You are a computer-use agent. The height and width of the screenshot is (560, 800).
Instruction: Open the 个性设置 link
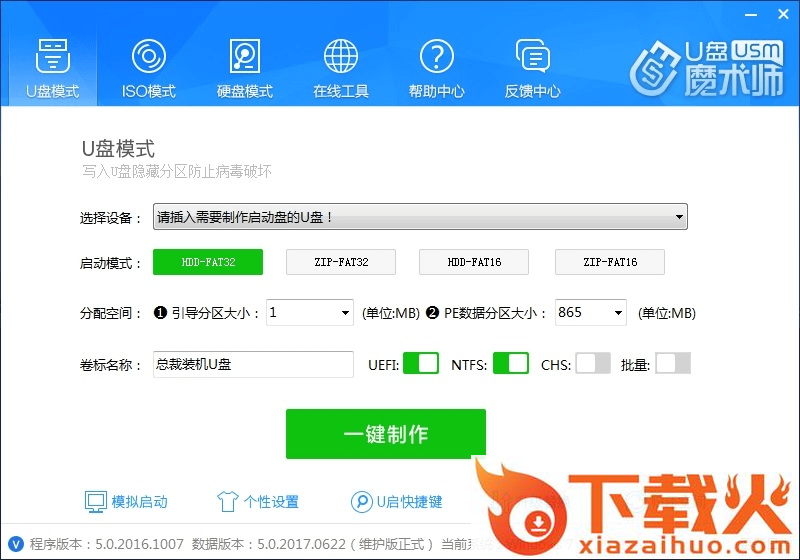271,502
